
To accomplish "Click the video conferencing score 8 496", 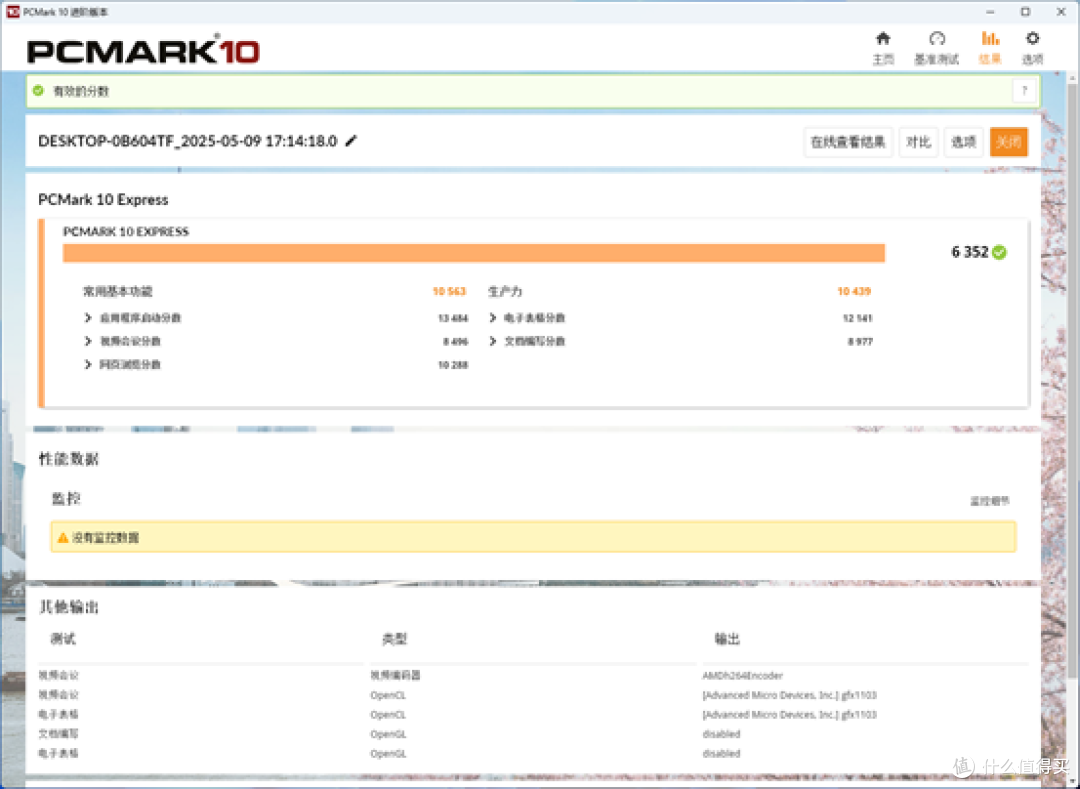I will [x=455, y=341].
